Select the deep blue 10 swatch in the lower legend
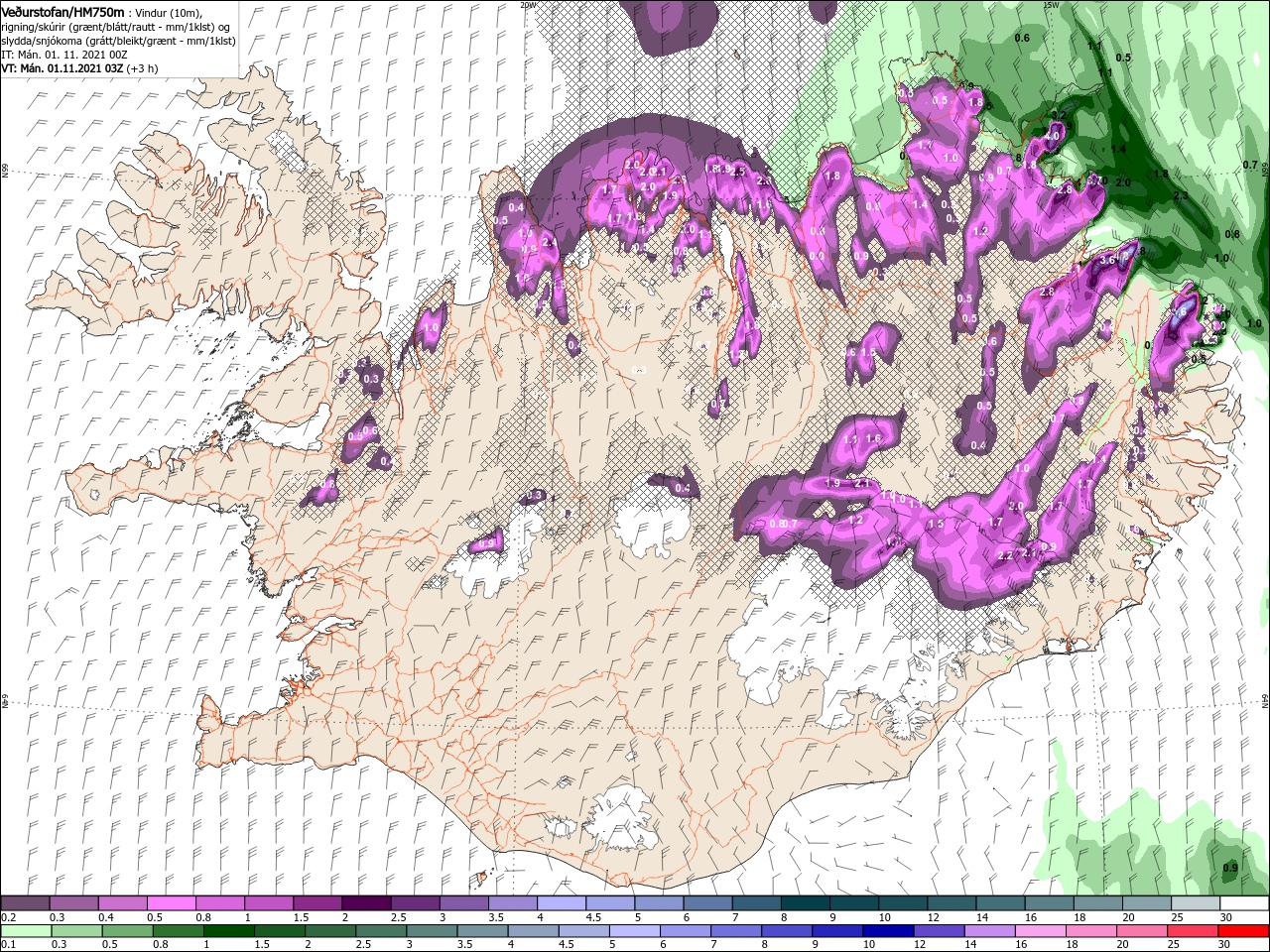1270x952 pixels. 888,931
